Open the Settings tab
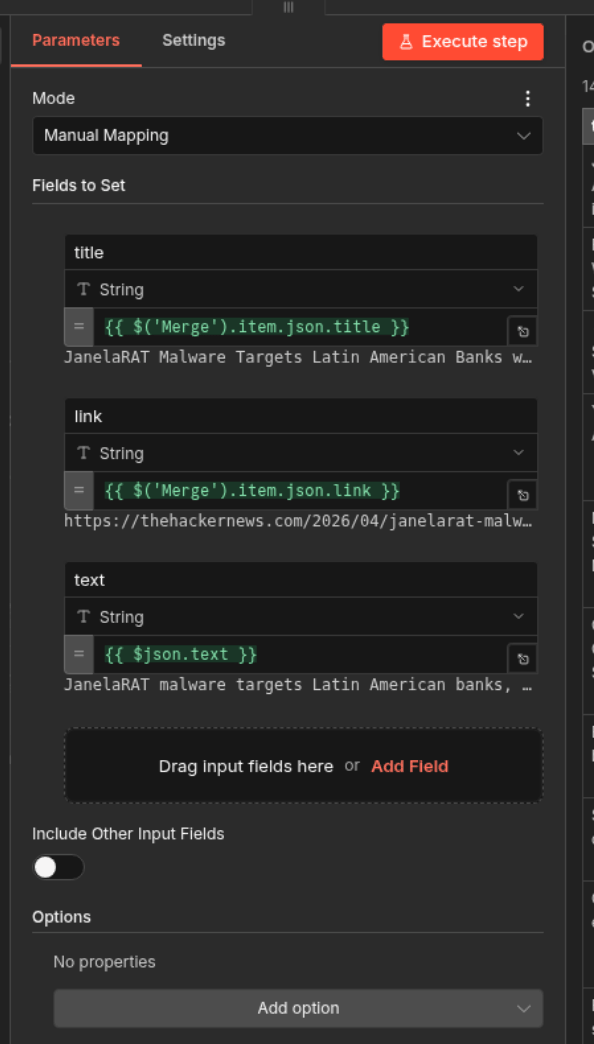This screenshot has height=1044, width=594. (x=194, y=41)
